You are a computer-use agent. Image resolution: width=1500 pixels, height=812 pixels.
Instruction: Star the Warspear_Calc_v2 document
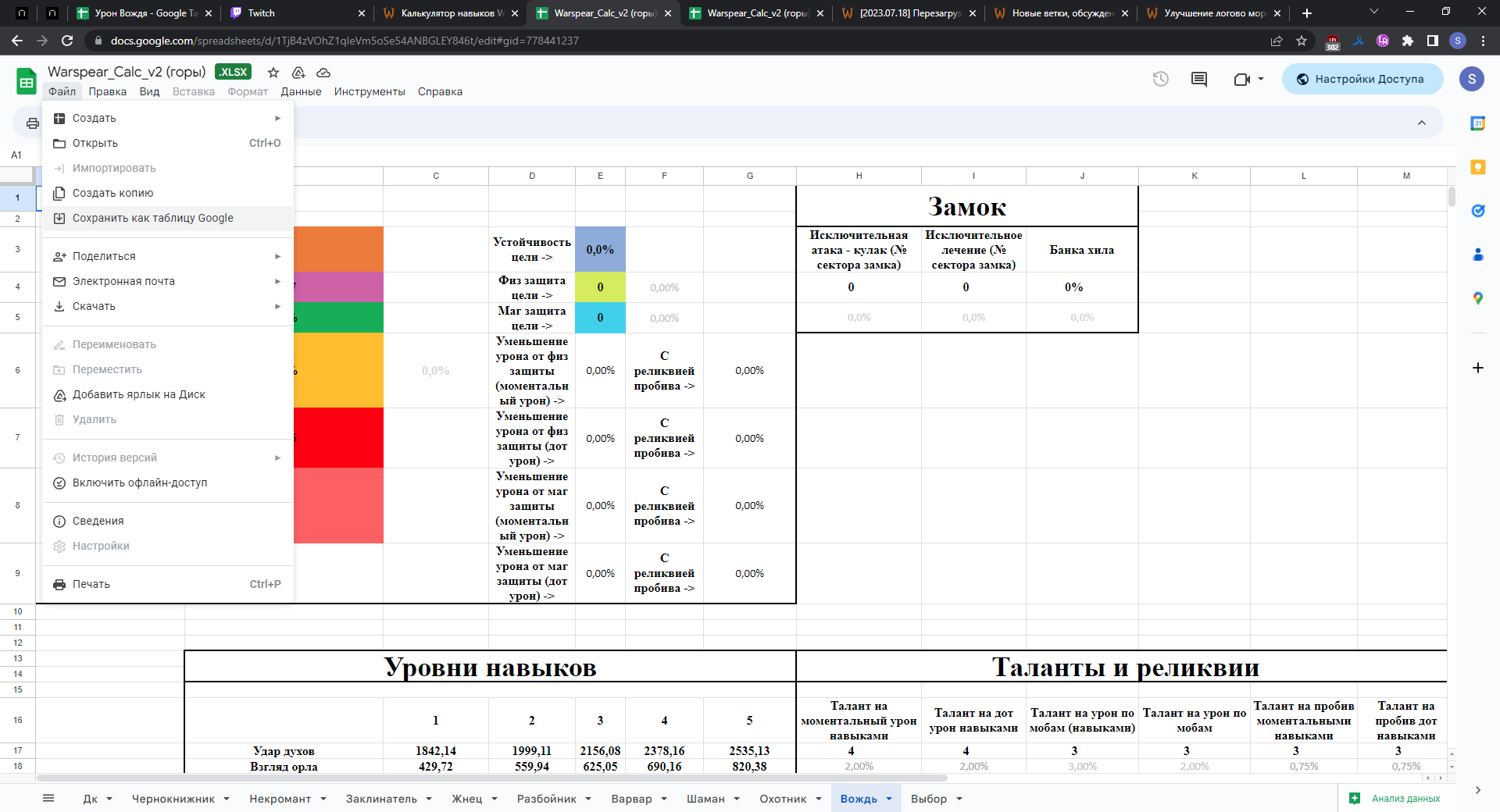pyautogui.click(x=273, y=73)
